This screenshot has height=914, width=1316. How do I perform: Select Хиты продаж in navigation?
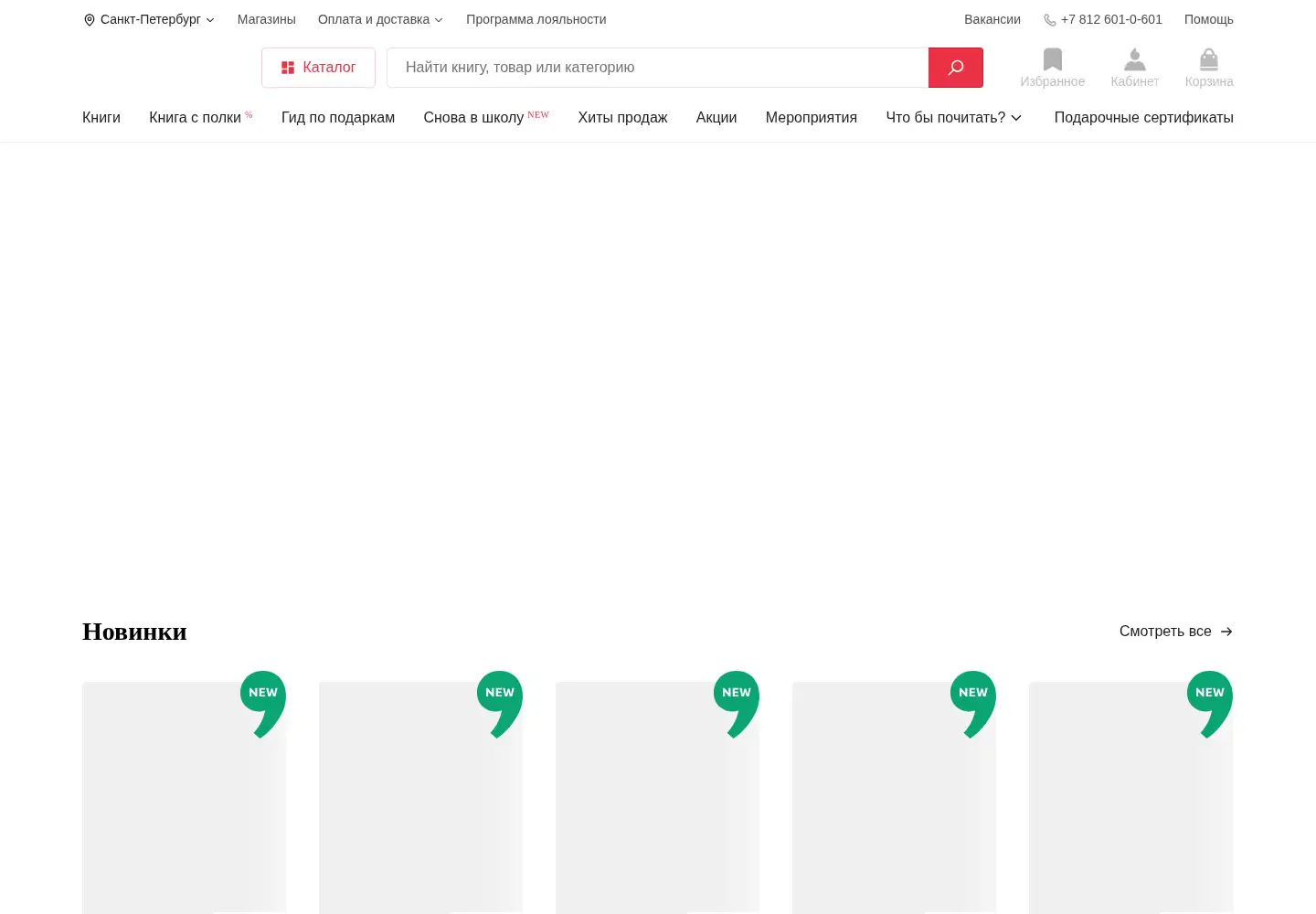(622, 117)
